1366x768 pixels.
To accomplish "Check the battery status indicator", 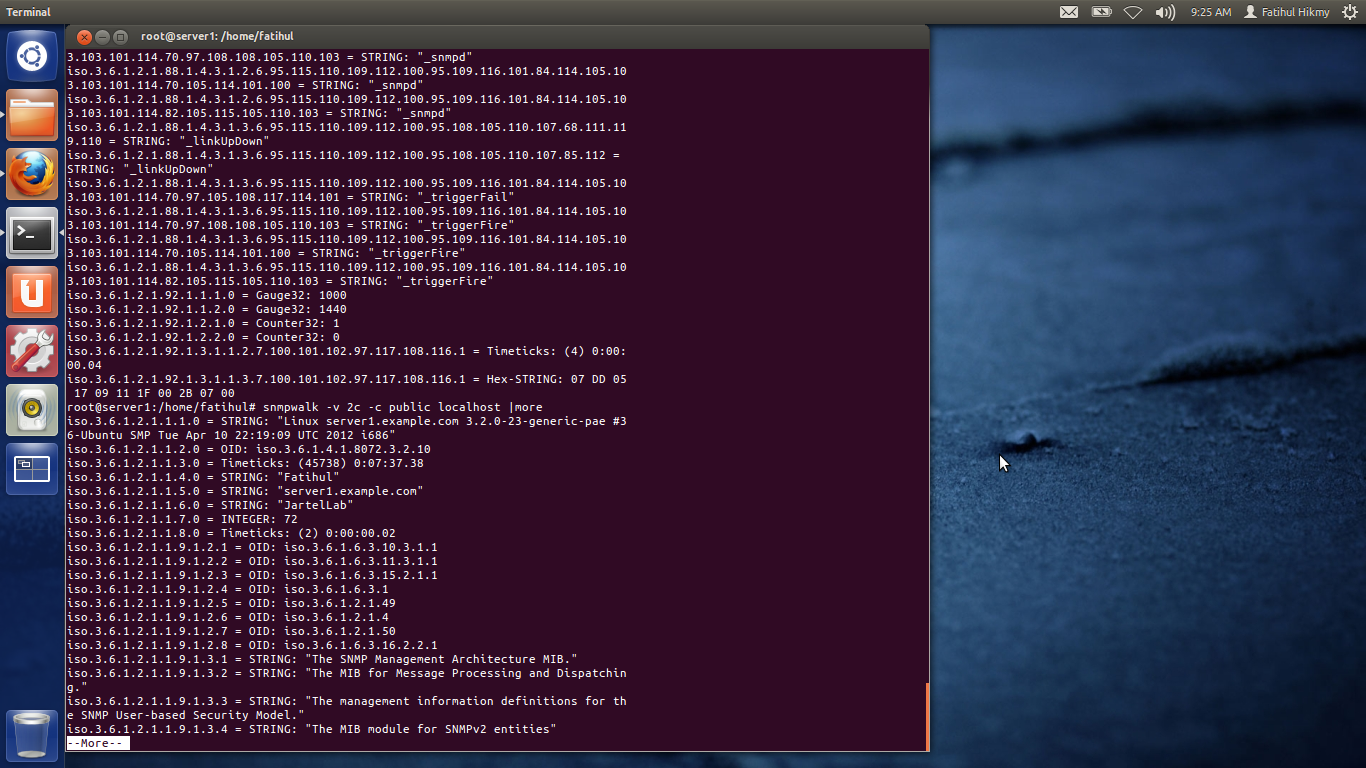I will pyautogui.click(x=1101, y=12).
